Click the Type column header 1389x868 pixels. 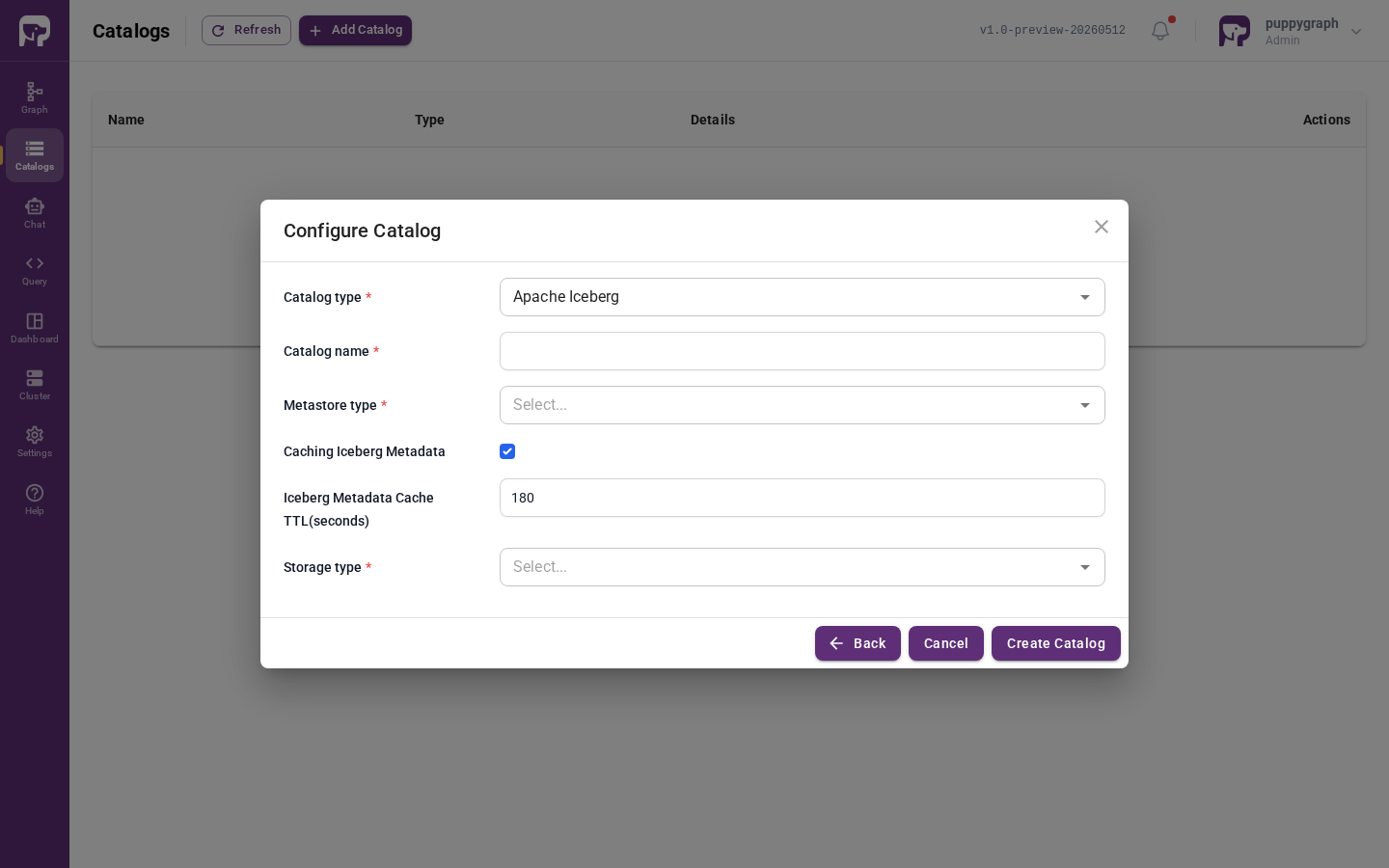point(429,120)
